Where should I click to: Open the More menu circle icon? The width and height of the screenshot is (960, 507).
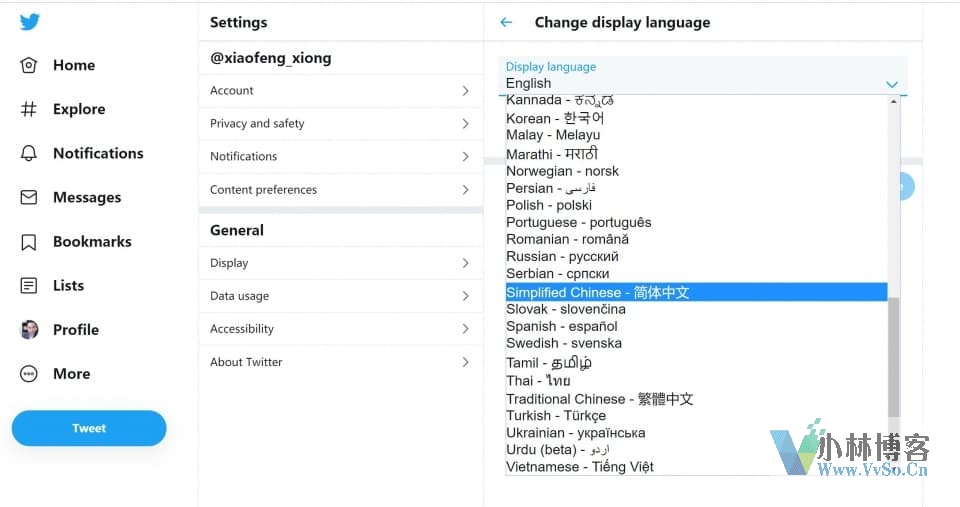point(29,374)
